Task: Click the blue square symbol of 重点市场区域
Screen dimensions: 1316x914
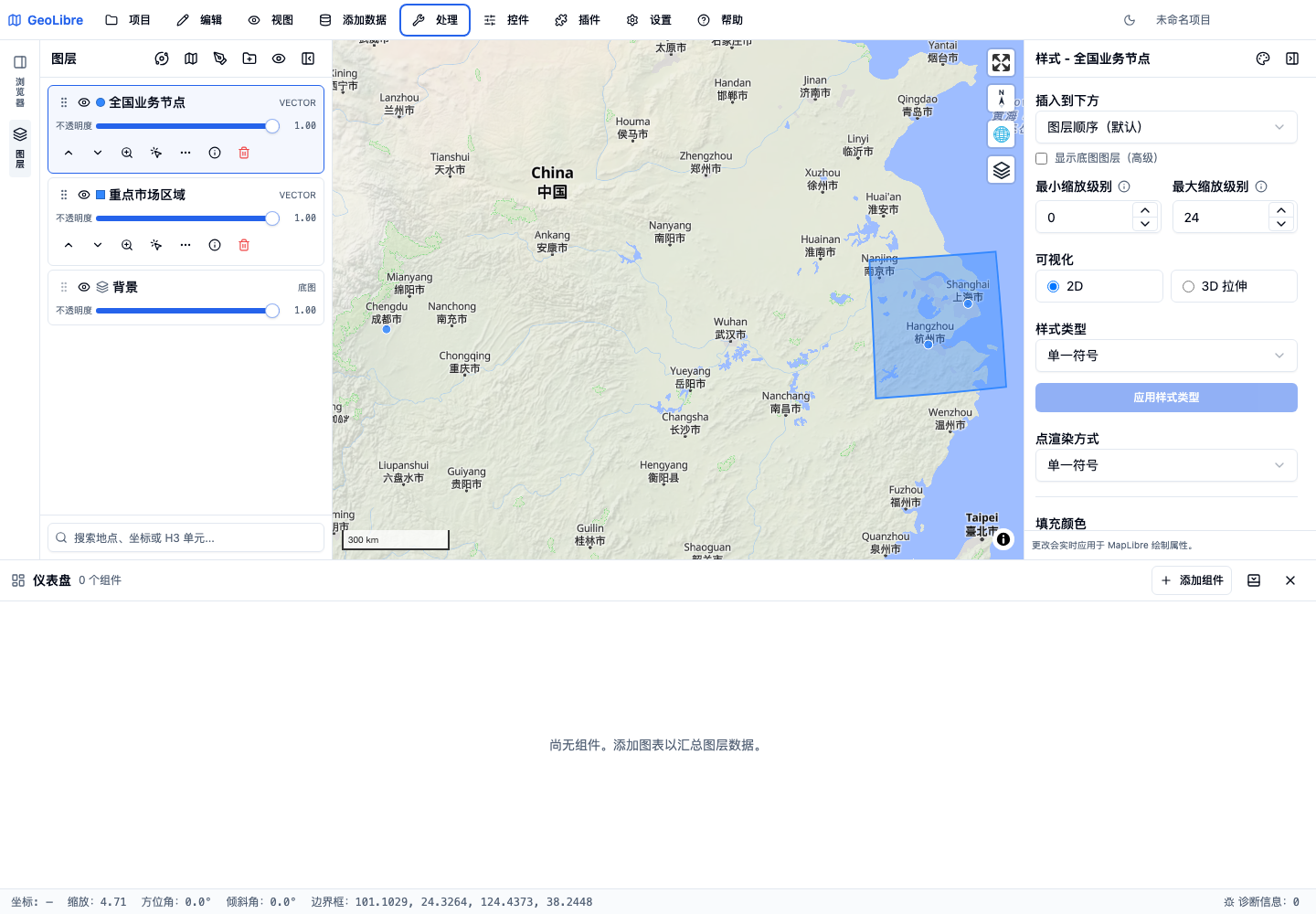Action: click(x=101, y=195)
